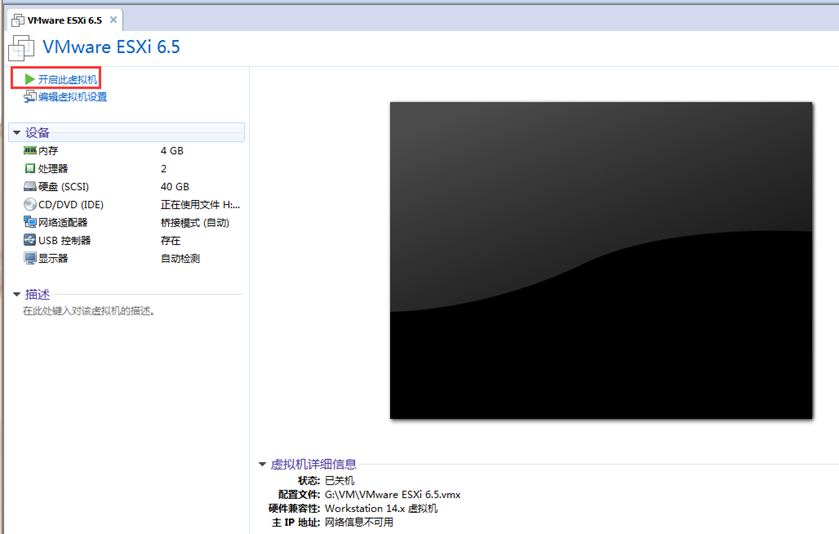Click the 描述 section heading text
This screenshot has width=839, height=534.
pyautogui.click(x=37, y=294)
